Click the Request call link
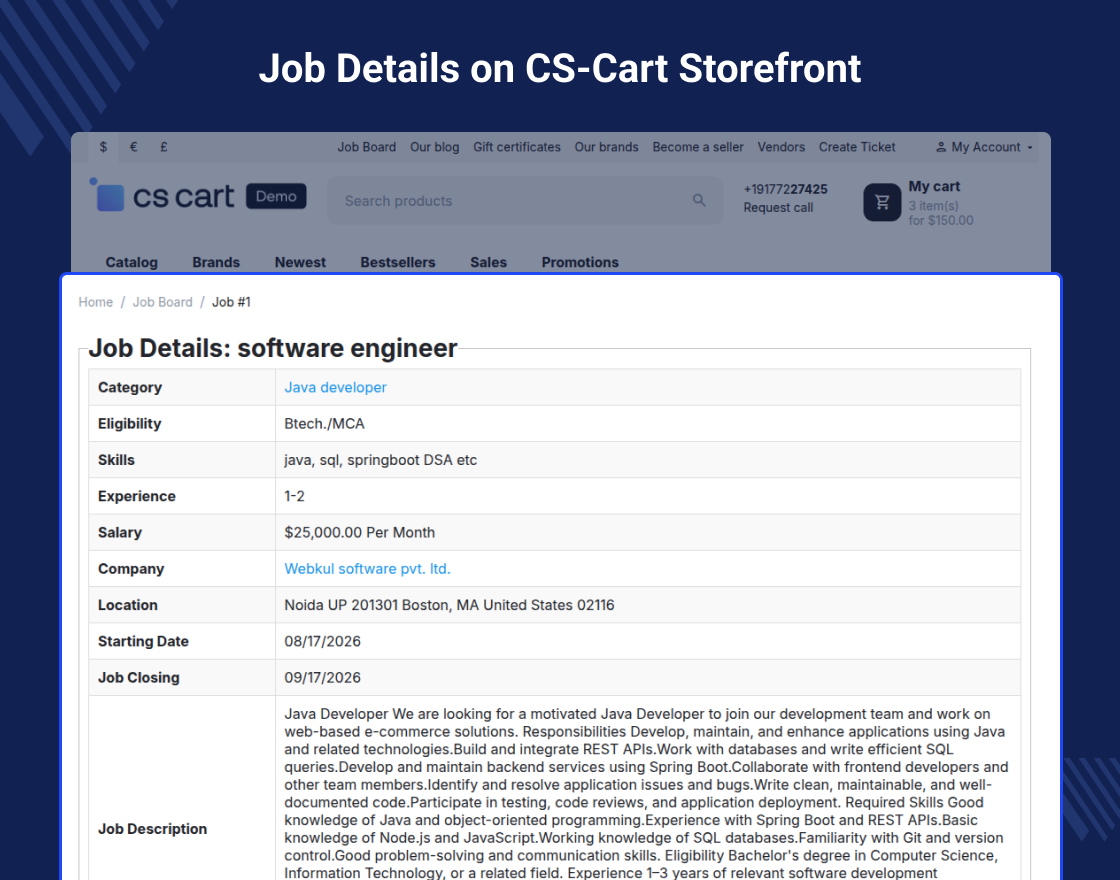Viewport: 1120px width, 880px height. point(778,208)
